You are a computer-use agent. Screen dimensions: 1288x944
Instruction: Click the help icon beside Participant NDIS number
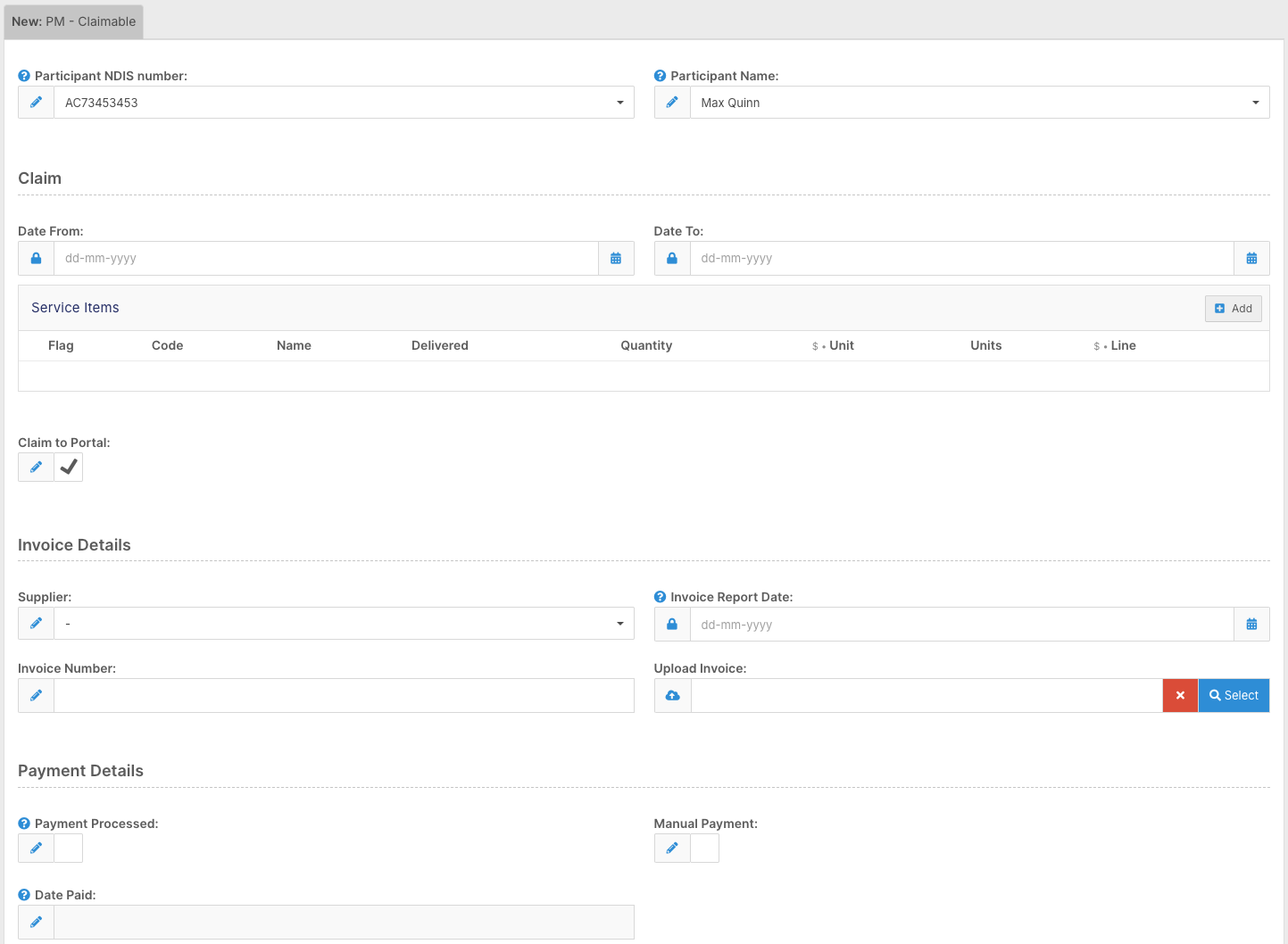pyautogui.click(x=24, y=76)
